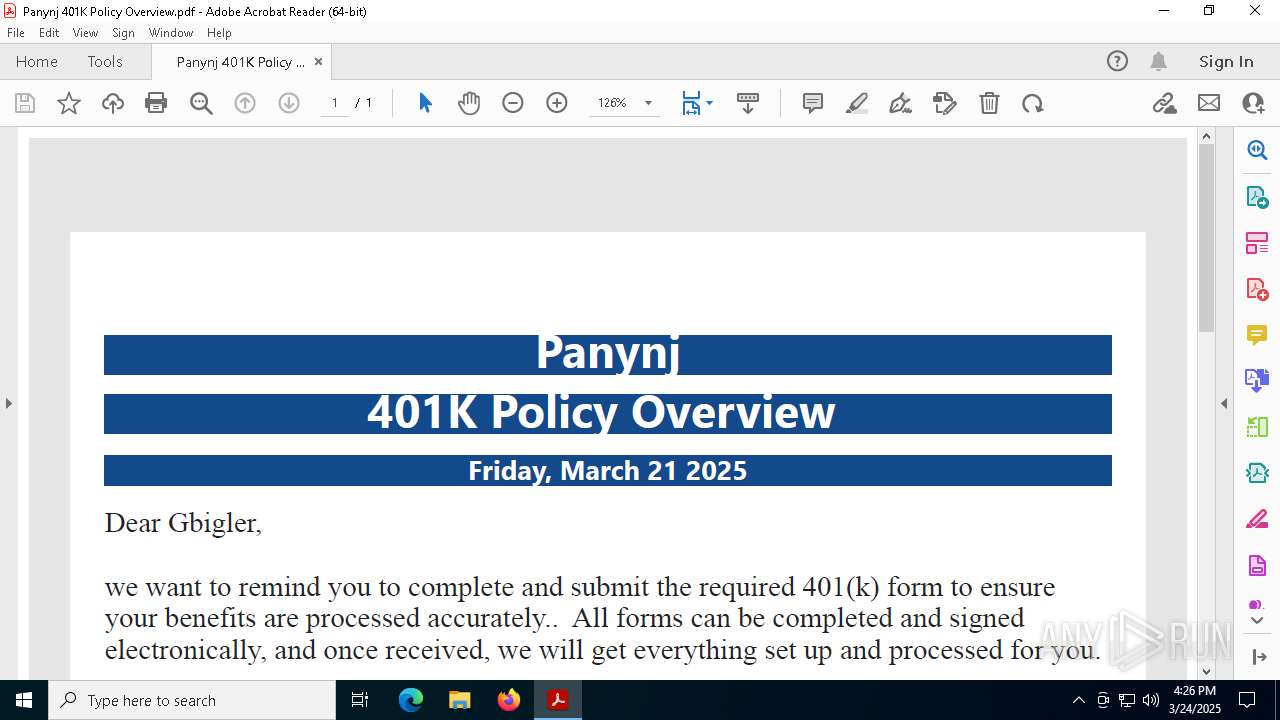Open the Help question mark icon

(x=1117, y=61)
